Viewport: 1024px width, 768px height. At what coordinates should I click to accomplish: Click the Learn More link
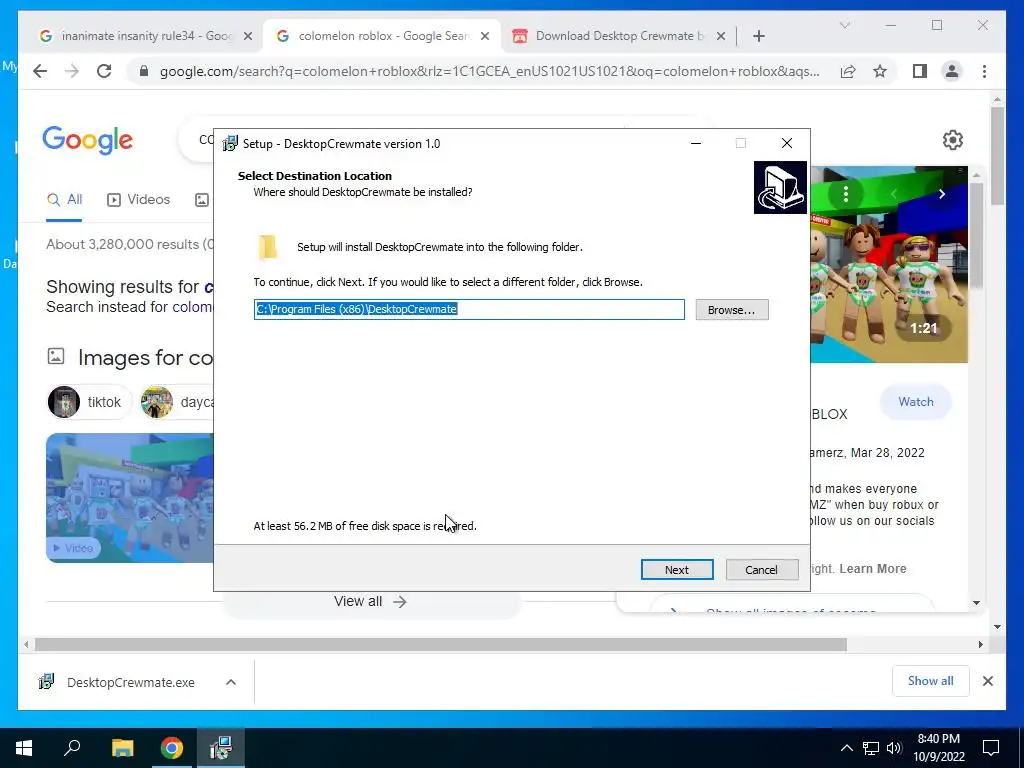click(872, 569)
